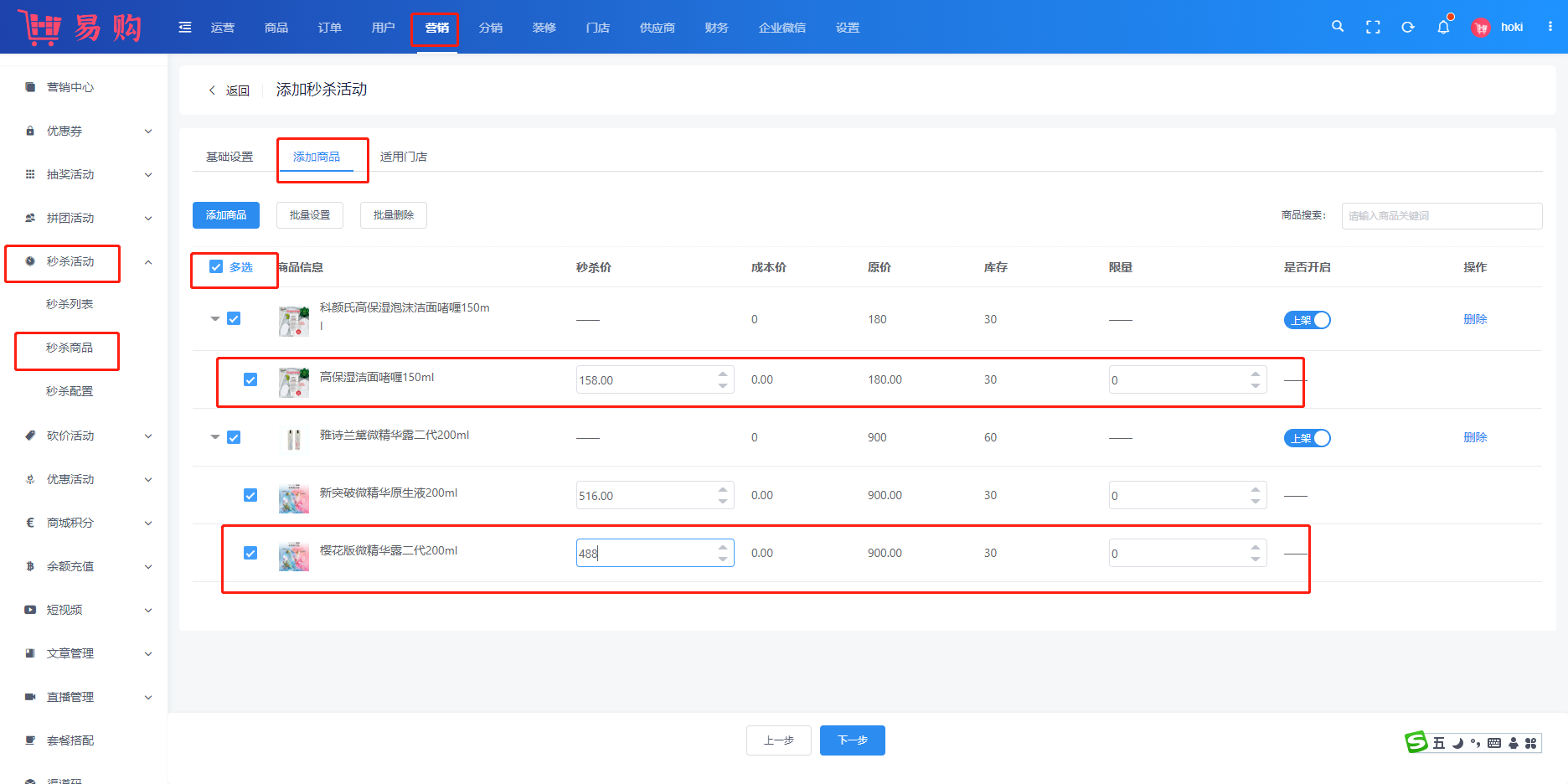The height and width of the screenshot is (784, 1568).
Task: Click 下一步 to proceed
Action: click(852, 740)
